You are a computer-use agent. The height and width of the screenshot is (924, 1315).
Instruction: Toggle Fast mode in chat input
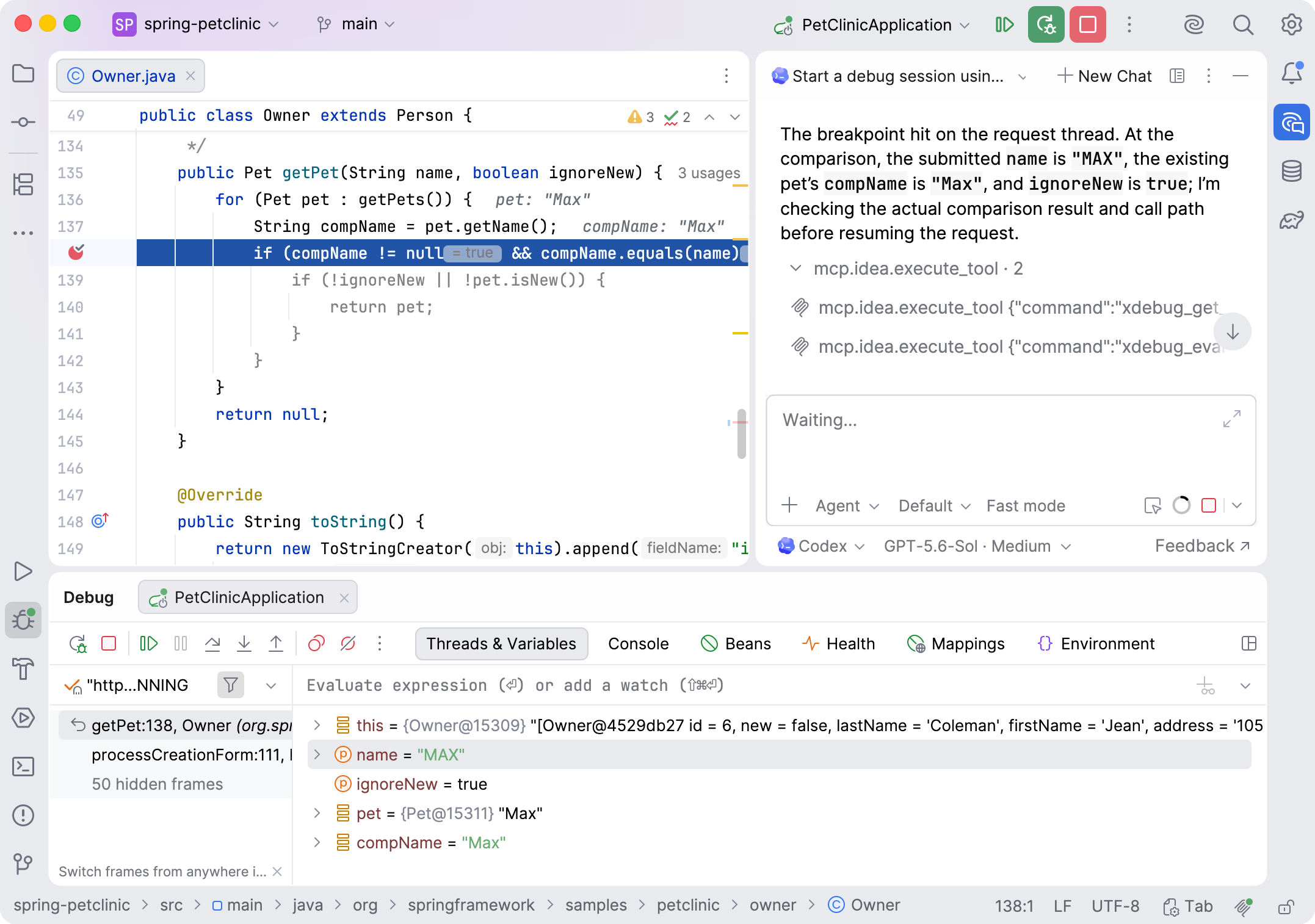[x=1026, y=506]
